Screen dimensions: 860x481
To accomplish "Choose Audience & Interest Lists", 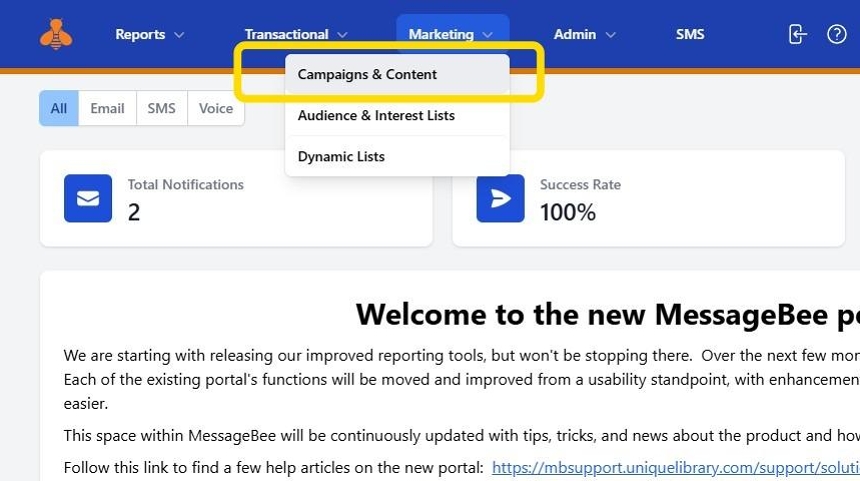I will tap(397, 115).
